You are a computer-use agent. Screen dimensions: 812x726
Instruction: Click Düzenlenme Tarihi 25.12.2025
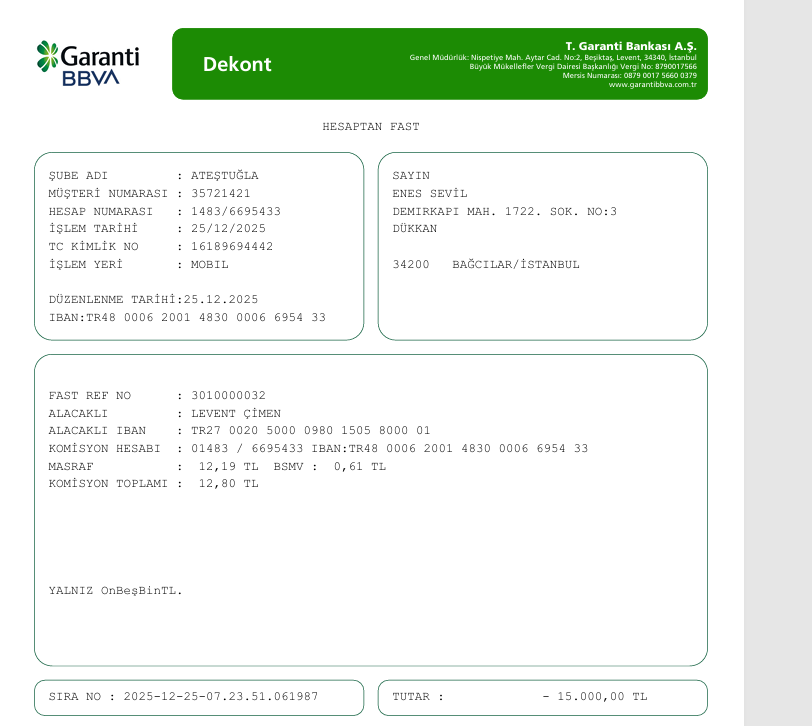(153, 299)
